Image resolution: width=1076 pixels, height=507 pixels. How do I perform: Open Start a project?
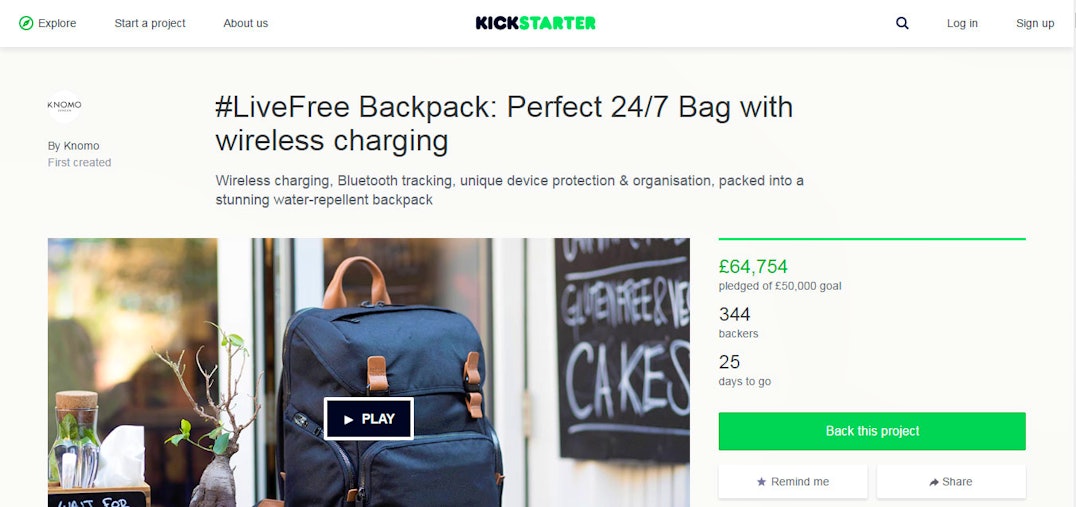click(150, 23)
